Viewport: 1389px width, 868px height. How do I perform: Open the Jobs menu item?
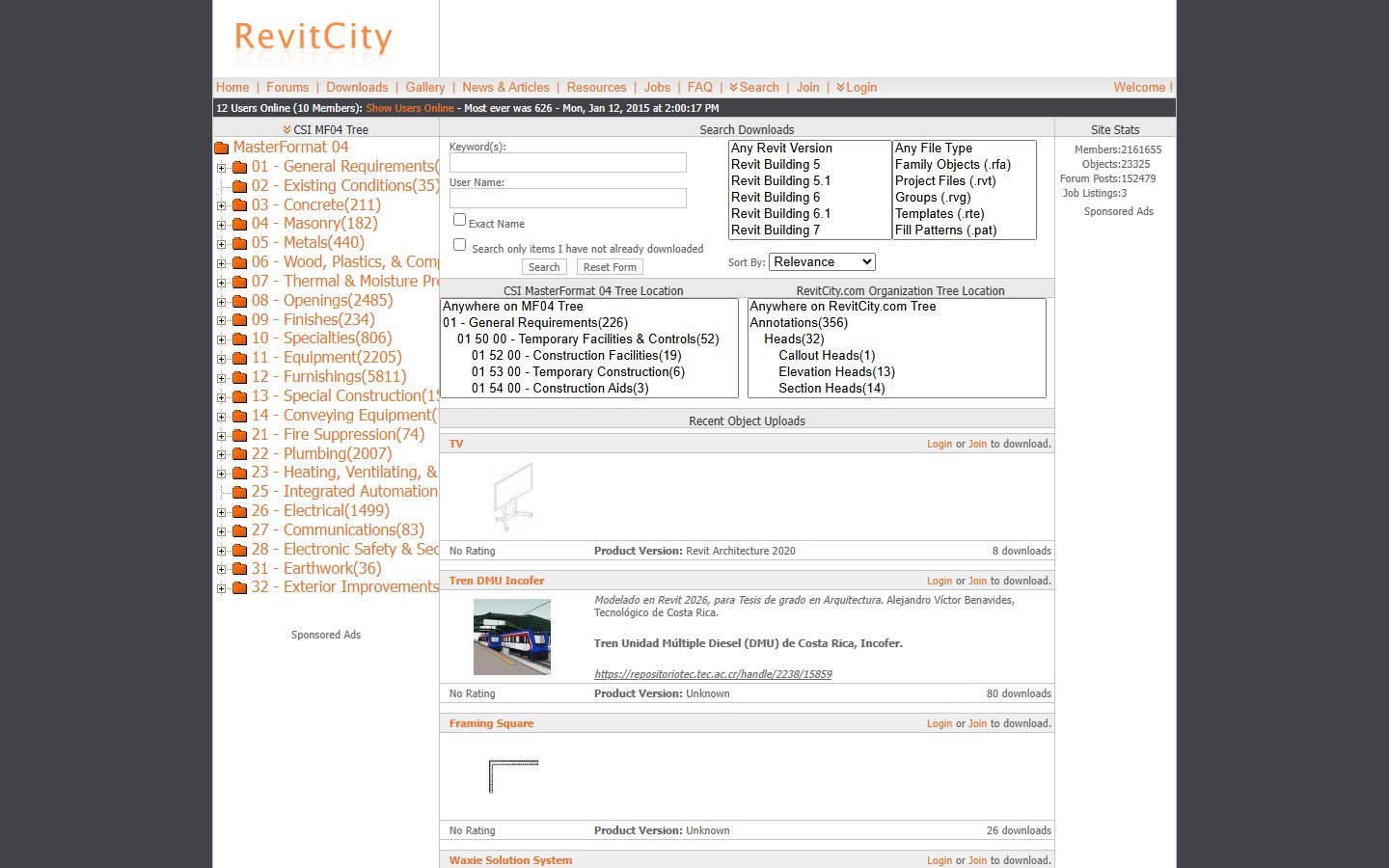(x=657, y=87)
